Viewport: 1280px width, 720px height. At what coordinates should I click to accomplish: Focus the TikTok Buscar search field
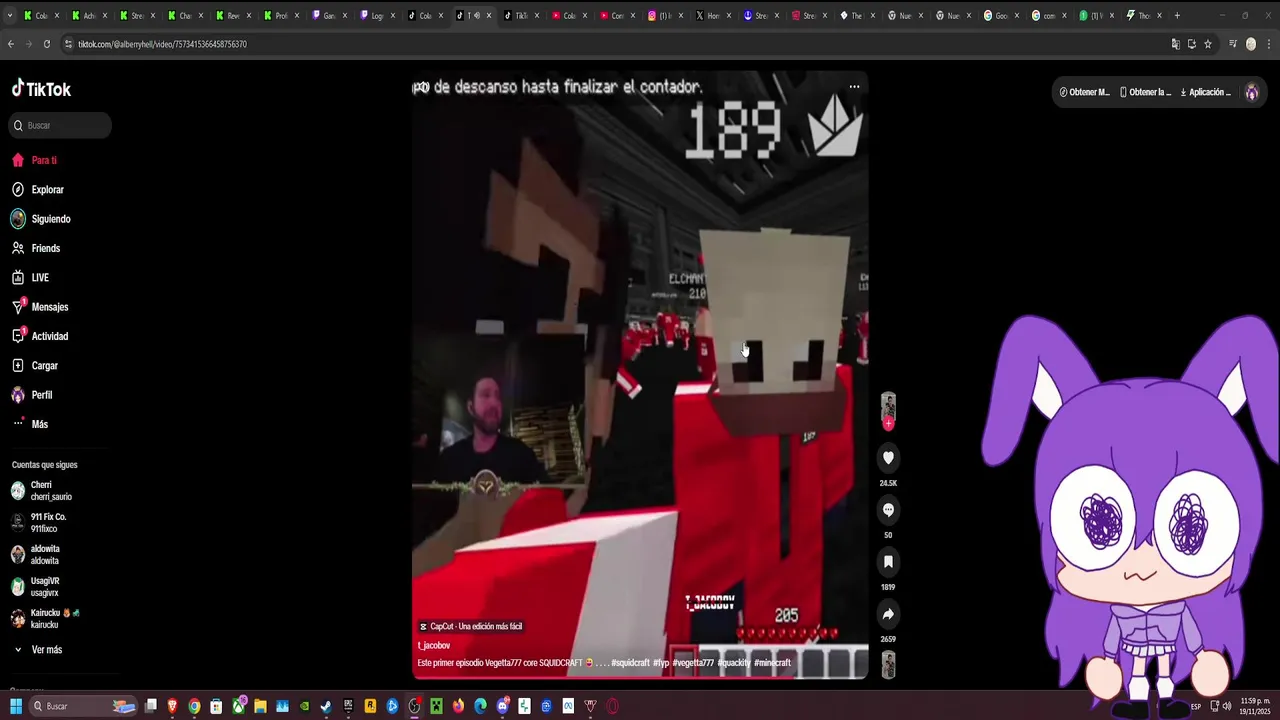[x=60, y=125]
